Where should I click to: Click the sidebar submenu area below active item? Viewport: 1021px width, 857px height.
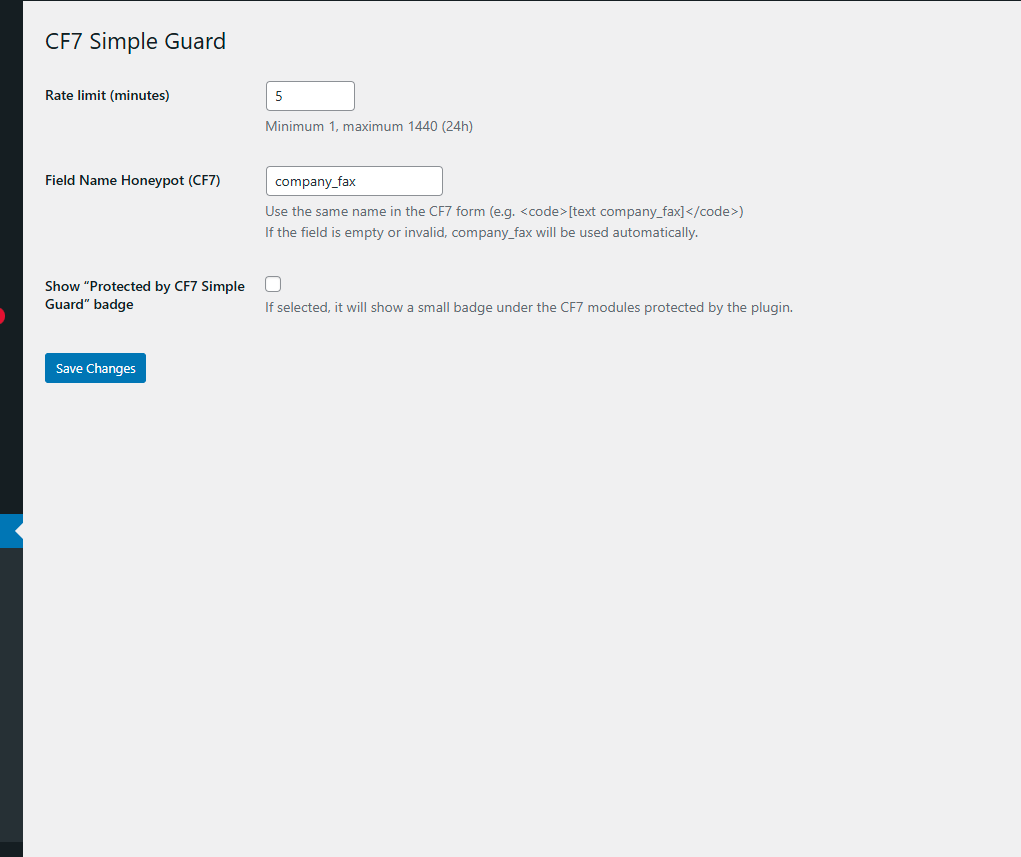[x=11, y=650]
